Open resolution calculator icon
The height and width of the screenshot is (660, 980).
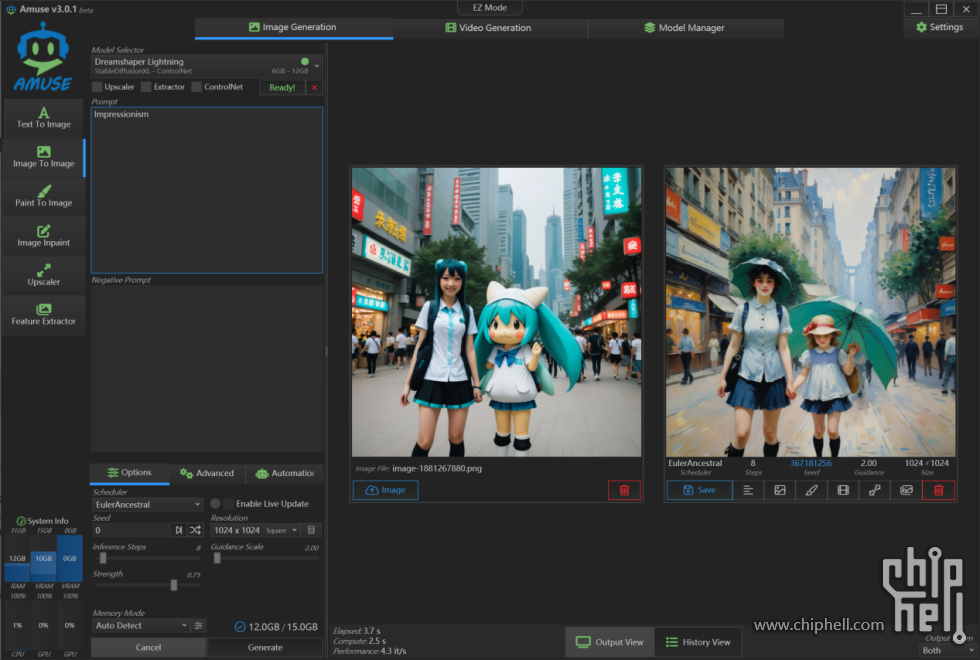pyautogui.click(x=311, y=530)
